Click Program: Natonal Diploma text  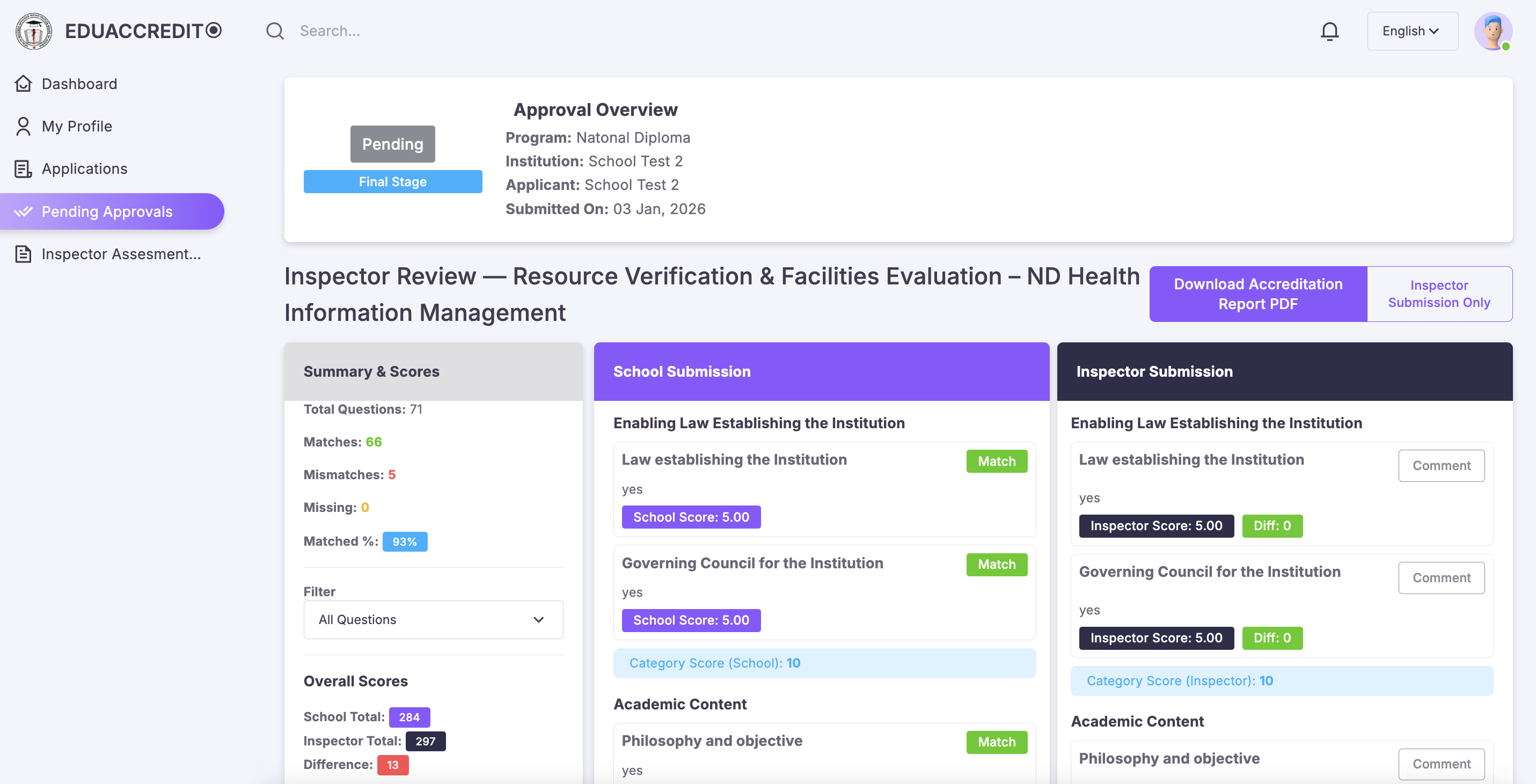(598, 138)
